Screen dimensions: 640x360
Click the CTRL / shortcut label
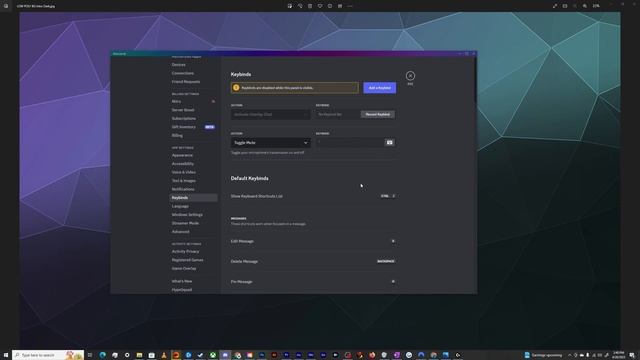click(388, 196)
